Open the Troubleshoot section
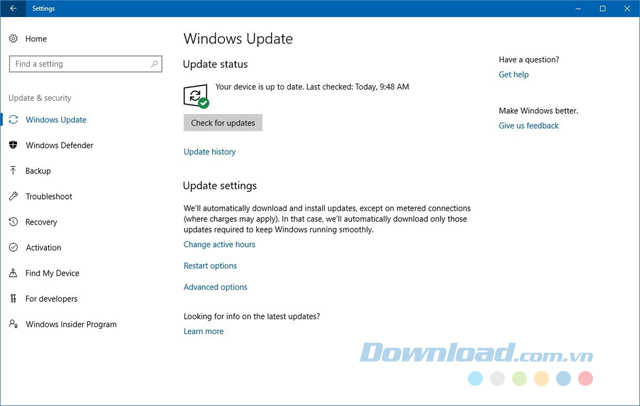This screenshot has height=406, width=640. [49, 197]
